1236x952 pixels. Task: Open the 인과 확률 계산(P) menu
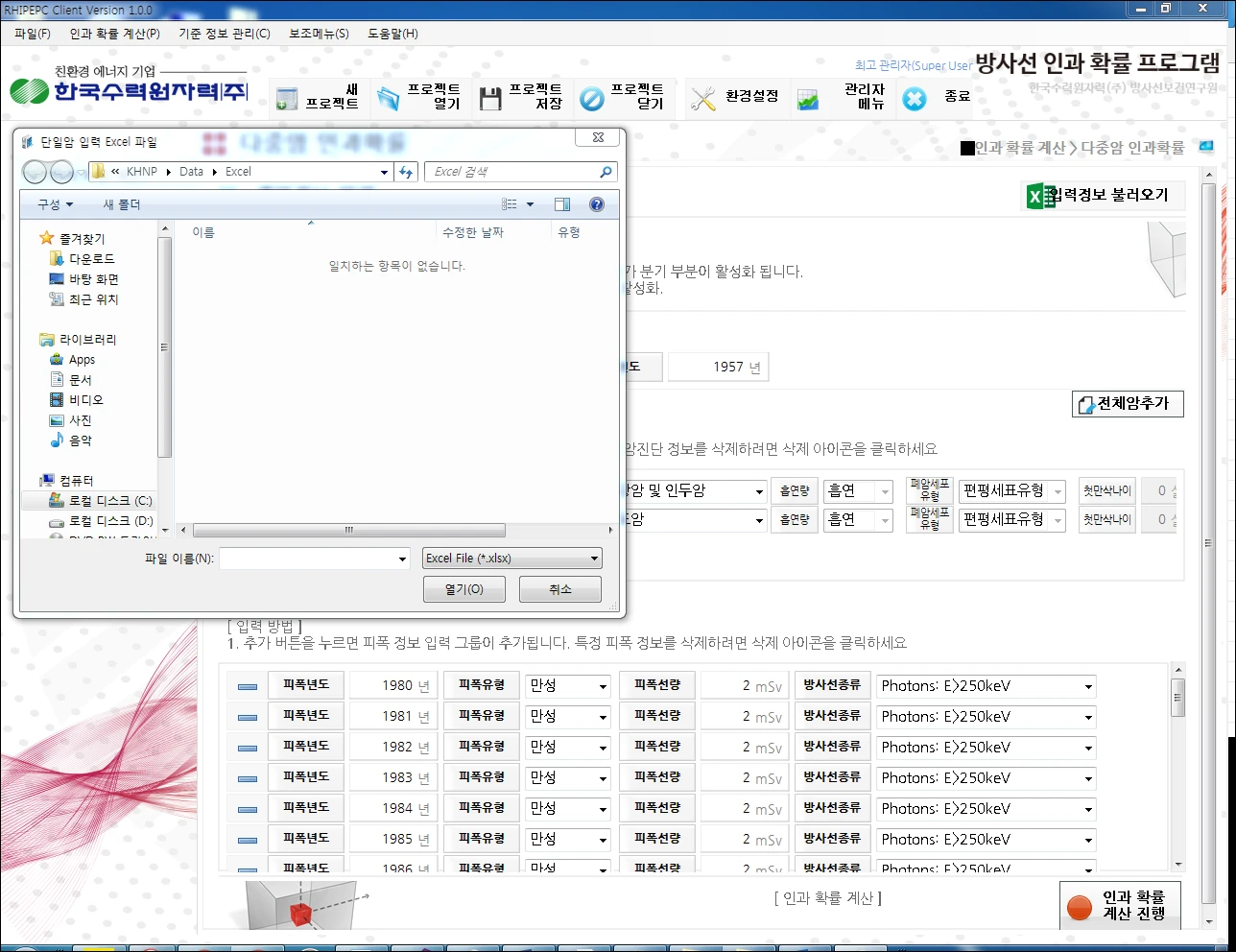[x=114, y=34]
